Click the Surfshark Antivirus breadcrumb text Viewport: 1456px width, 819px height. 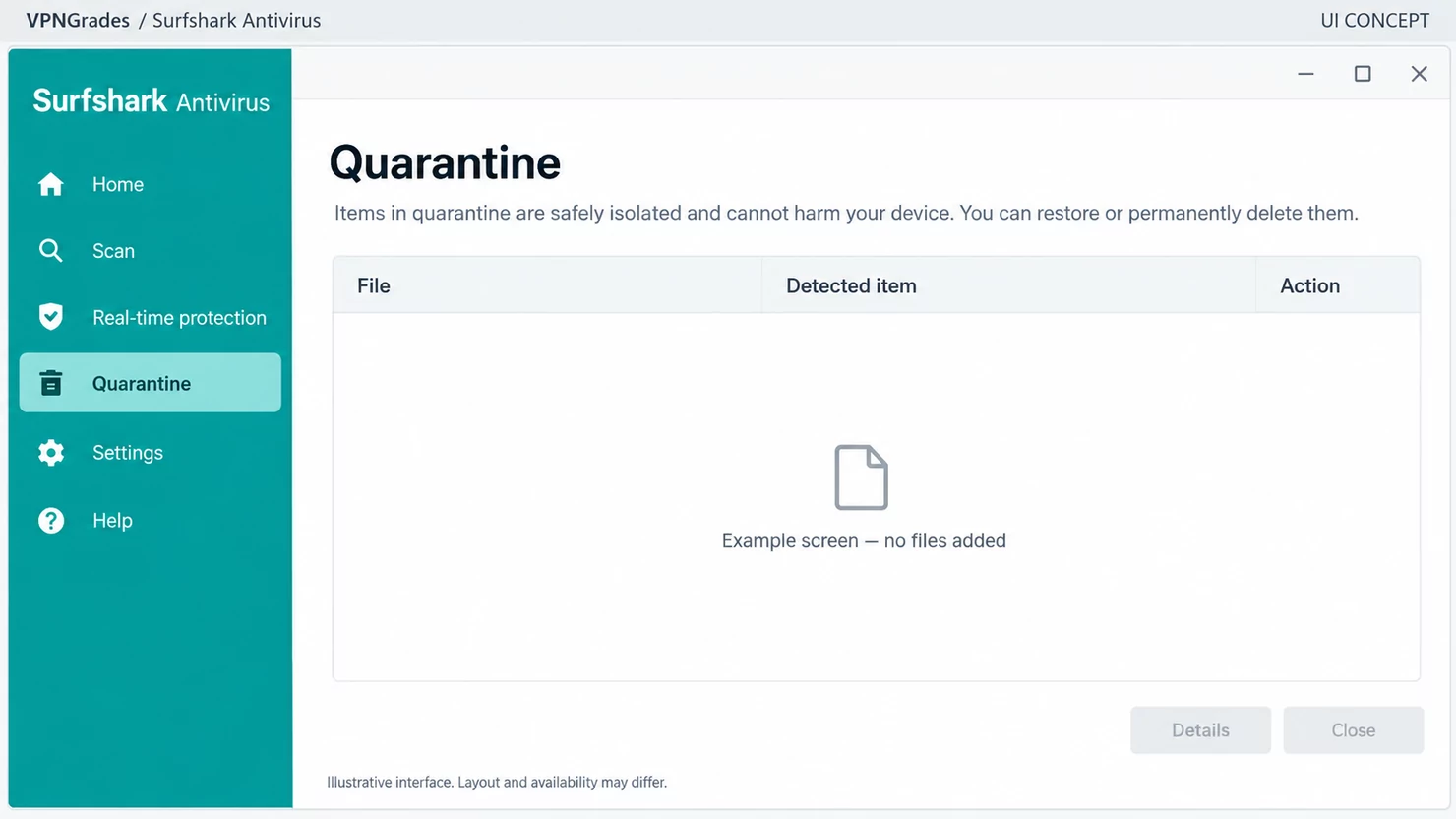tap(236, 20)
